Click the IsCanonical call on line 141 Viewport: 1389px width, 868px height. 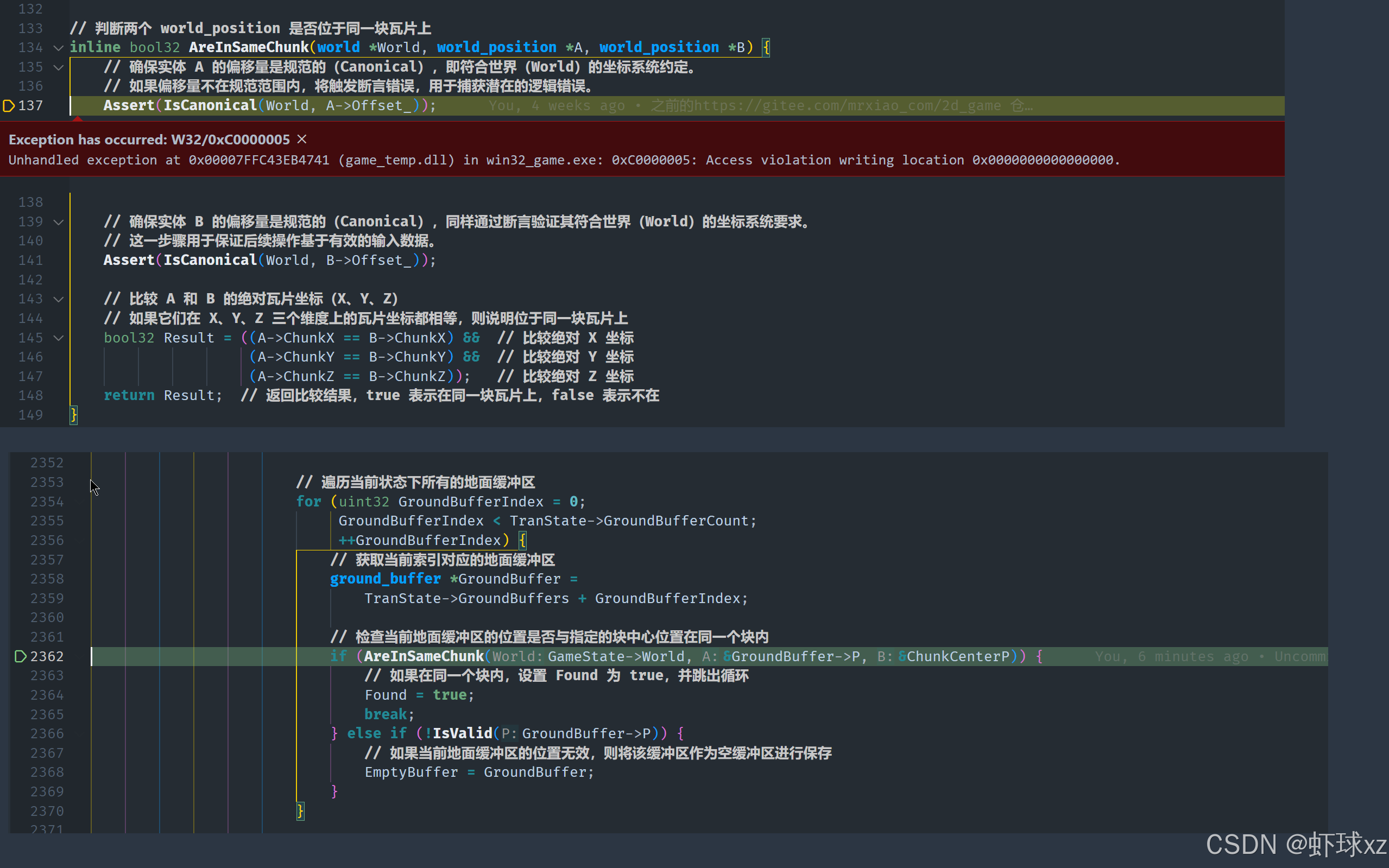[x=210, y=260]
